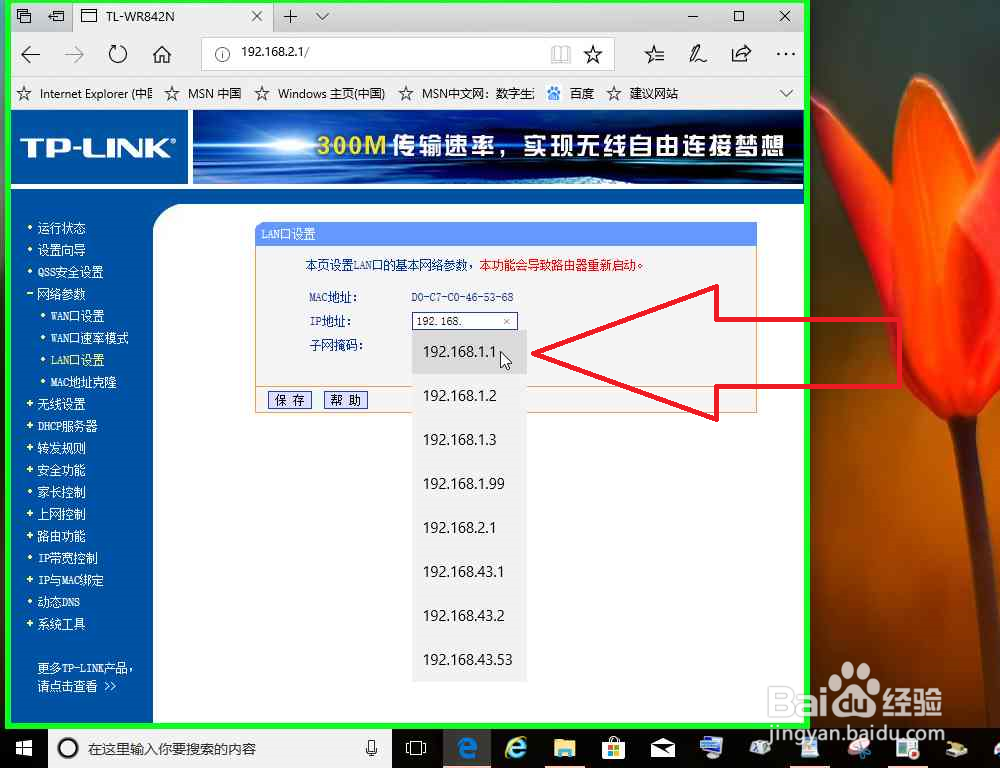Open 动态DNS in the sidebar
Viewport: 1000px width, 768px height.
59,602
